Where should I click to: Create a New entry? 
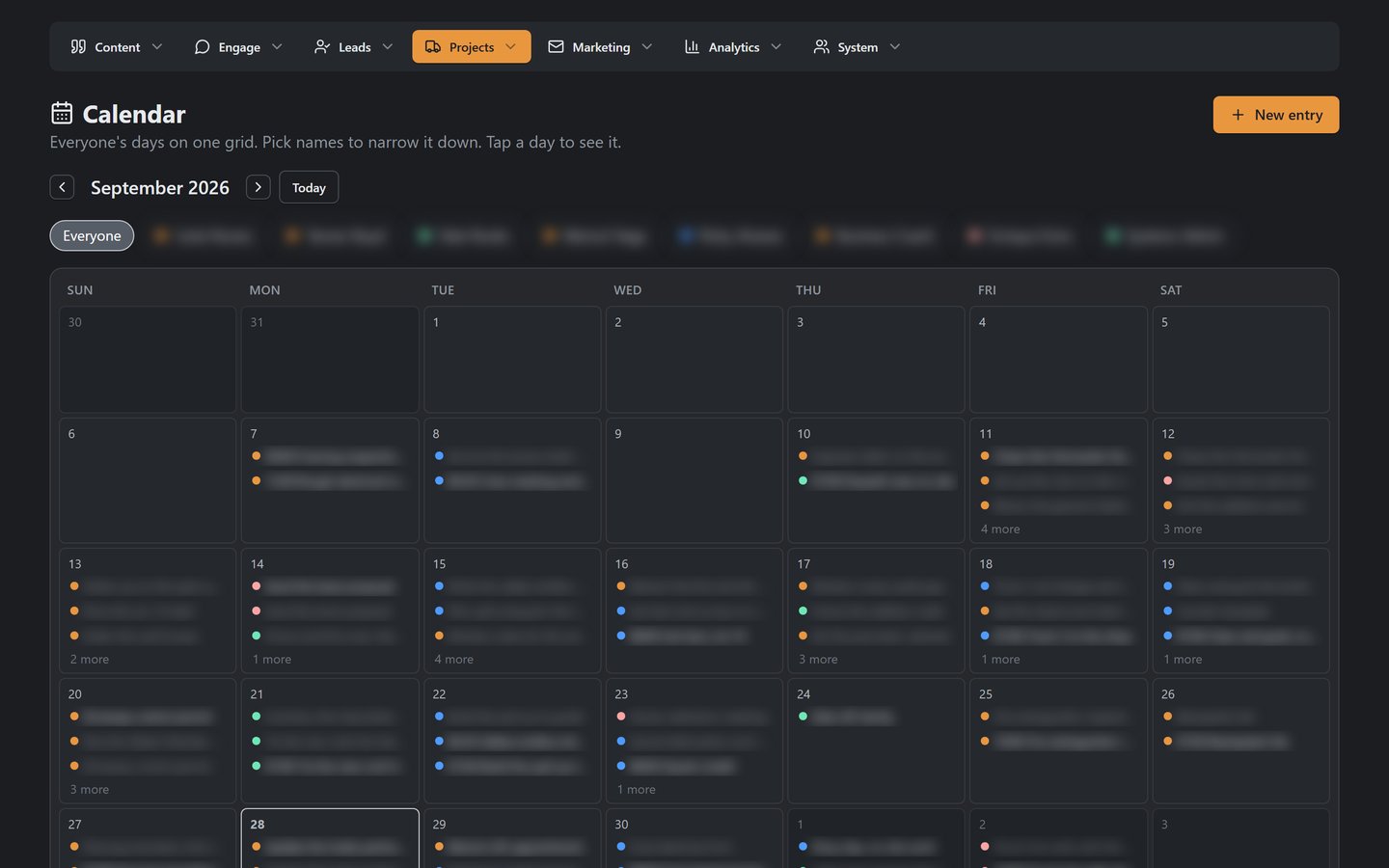(x=1276, y=115)
